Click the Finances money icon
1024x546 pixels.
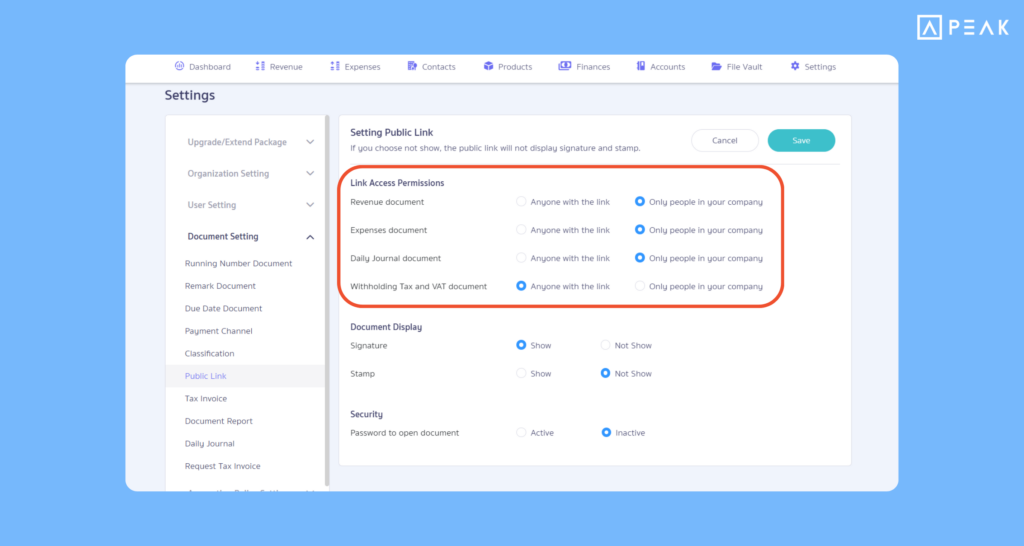coord(565,66)
